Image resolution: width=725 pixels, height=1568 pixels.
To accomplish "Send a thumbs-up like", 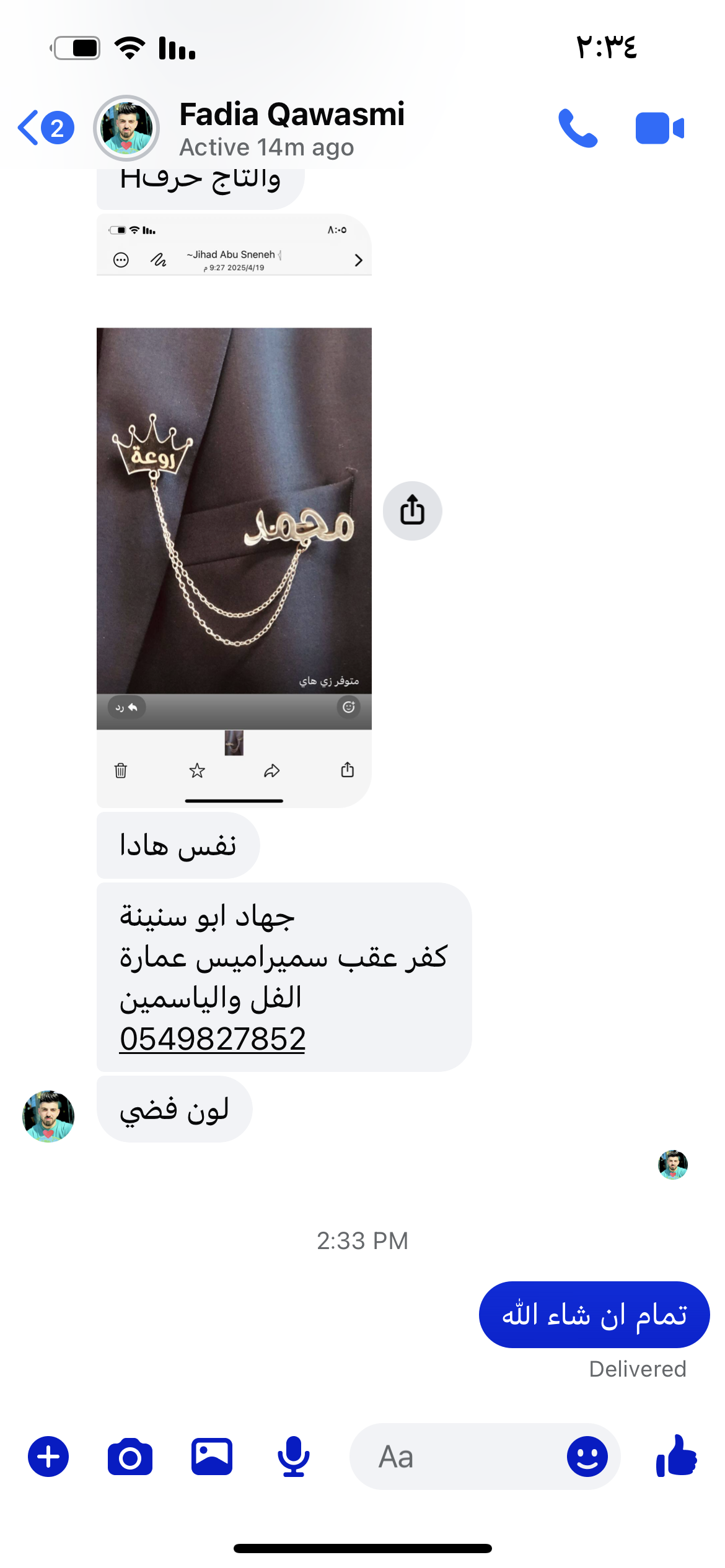I will [x=677, y=1455].
